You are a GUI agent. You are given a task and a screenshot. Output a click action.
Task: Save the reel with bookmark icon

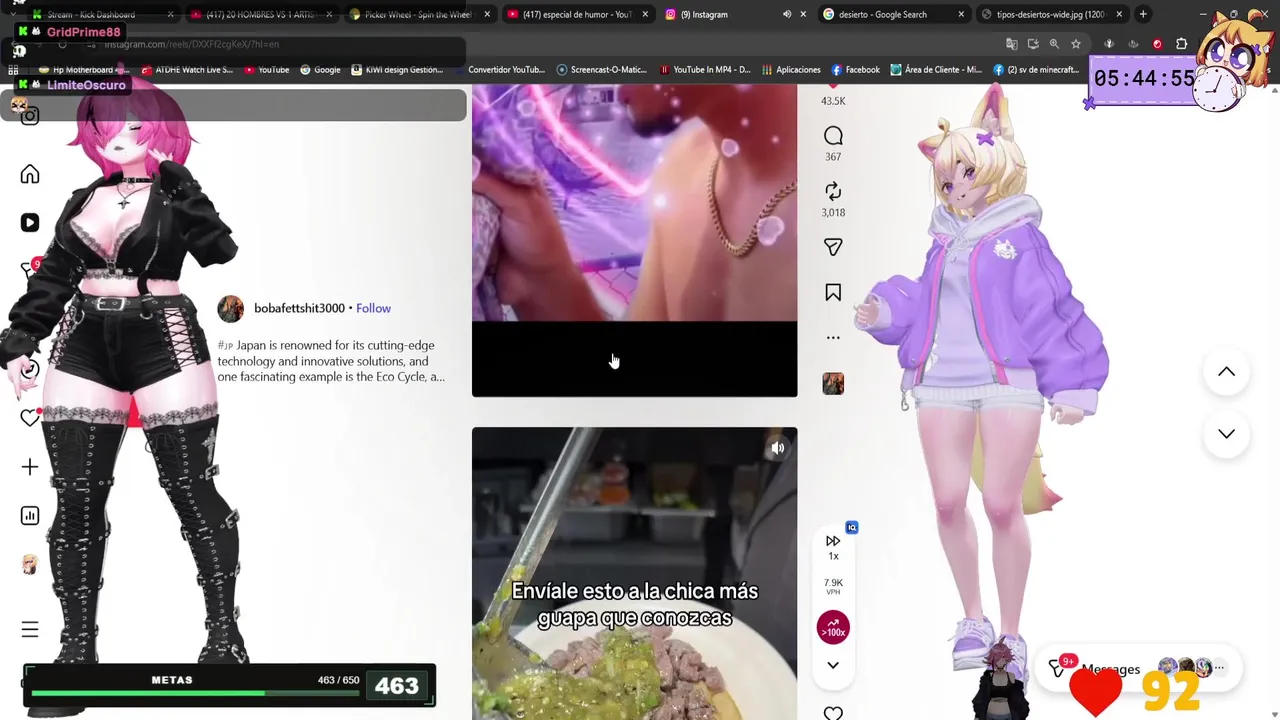833,292
